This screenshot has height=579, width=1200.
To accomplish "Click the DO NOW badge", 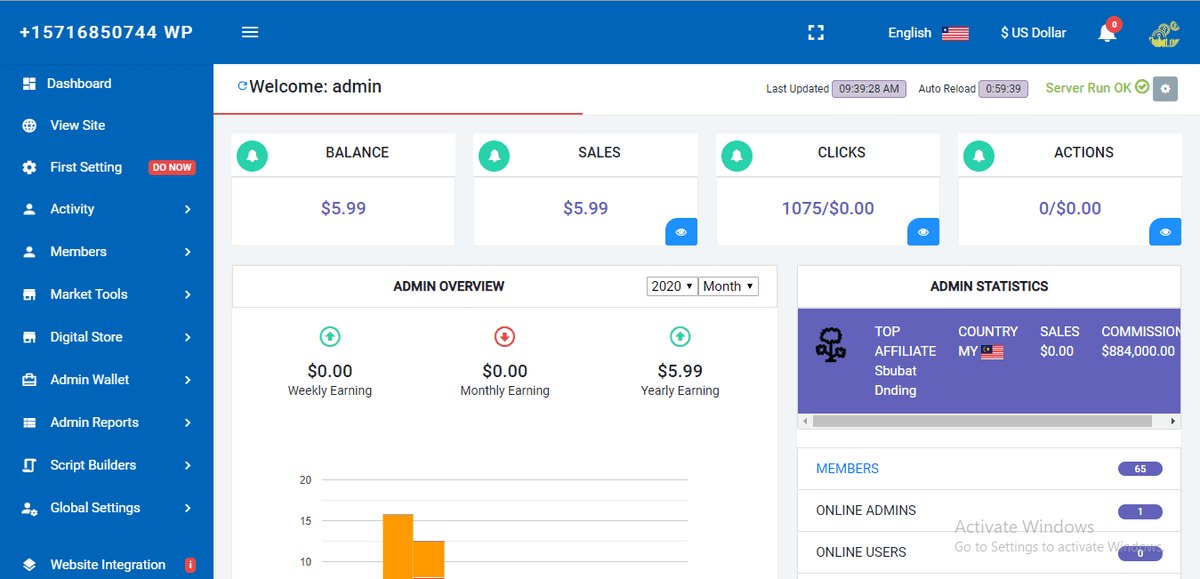I will click(171, 168).
